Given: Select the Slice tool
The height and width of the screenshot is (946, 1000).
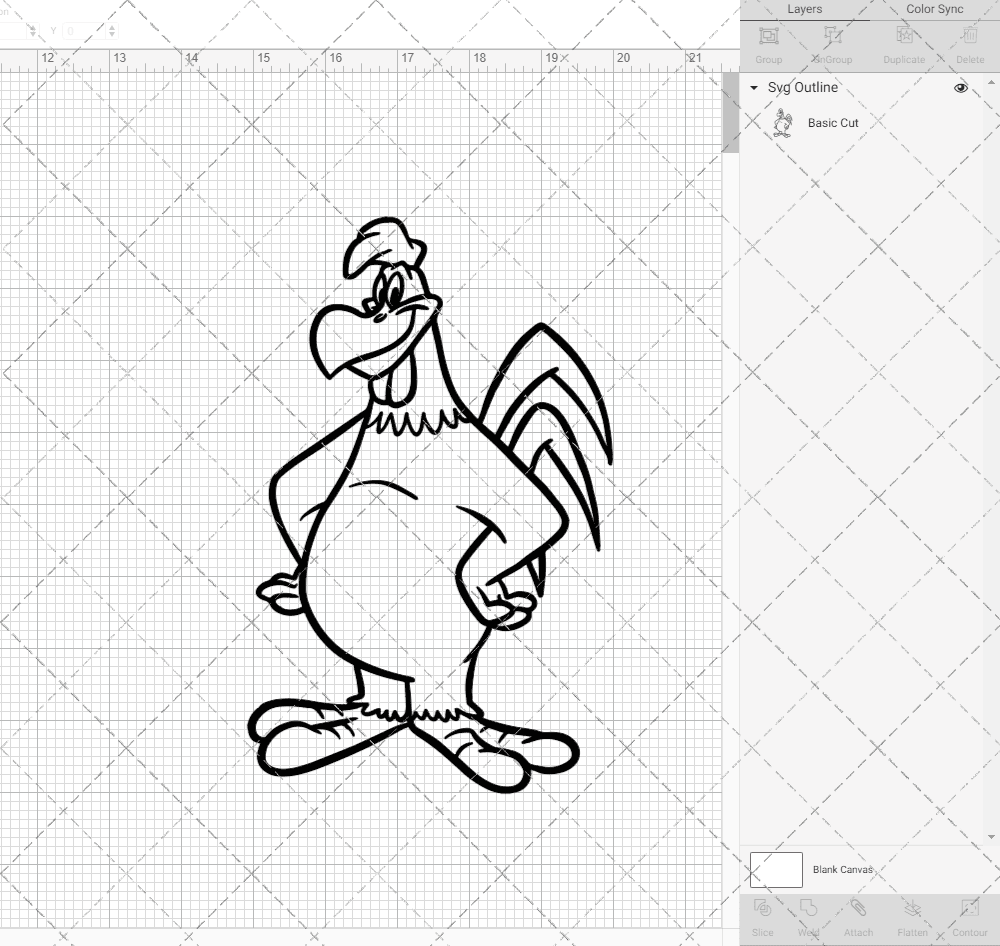Looking at the screenshot, I should coord(762,908).
